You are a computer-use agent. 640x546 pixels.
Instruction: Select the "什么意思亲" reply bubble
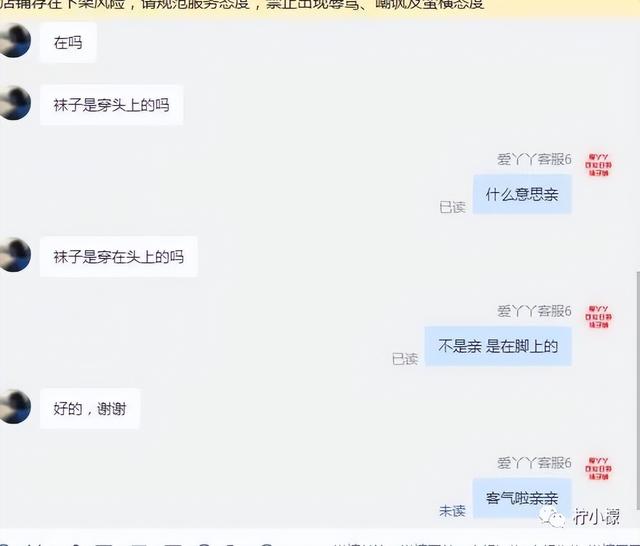coord(522,194)
